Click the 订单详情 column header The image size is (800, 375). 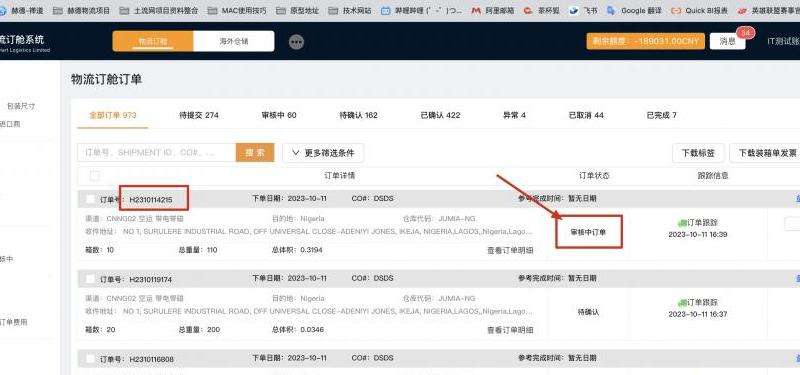click(x=340, y=176)
